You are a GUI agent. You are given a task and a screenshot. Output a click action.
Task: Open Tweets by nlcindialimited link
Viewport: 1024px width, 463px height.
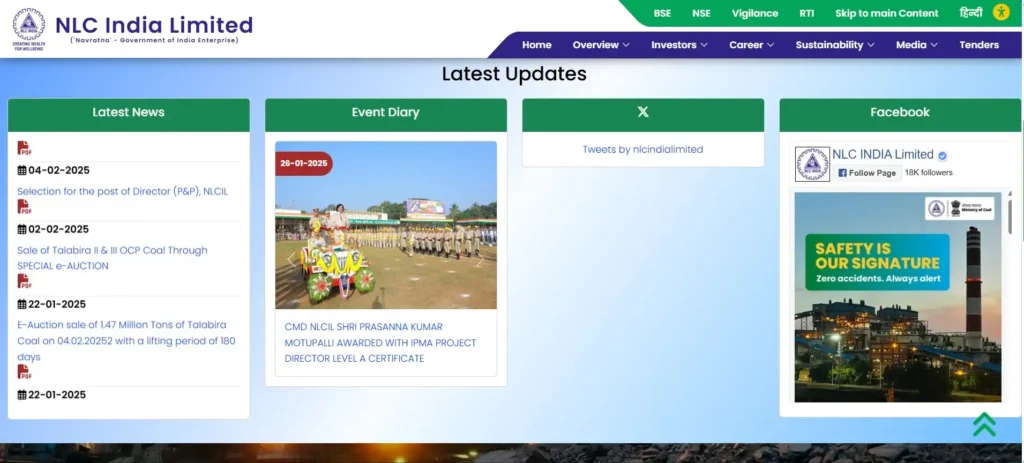643,150
